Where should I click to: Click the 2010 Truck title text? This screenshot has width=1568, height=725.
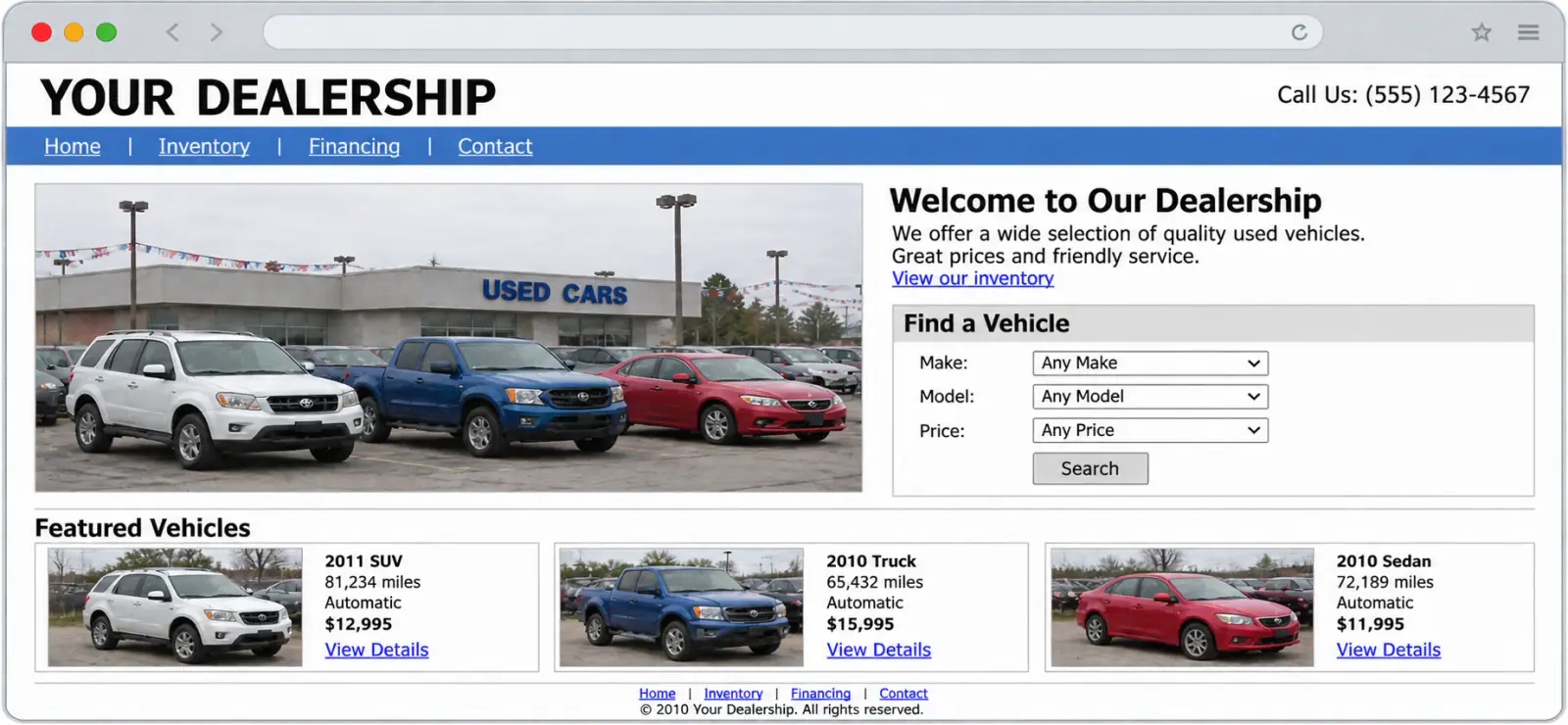pyautogui.click(x=871, y=561)
